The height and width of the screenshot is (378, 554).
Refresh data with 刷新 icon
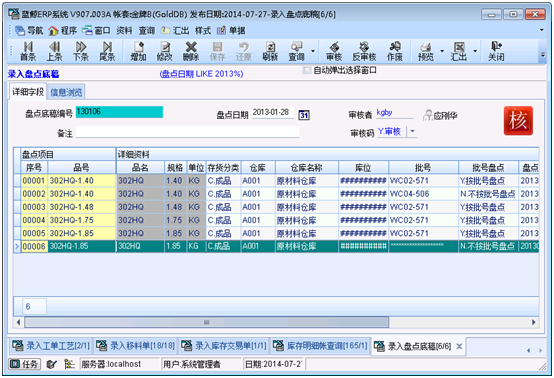(x=270, y=51)
